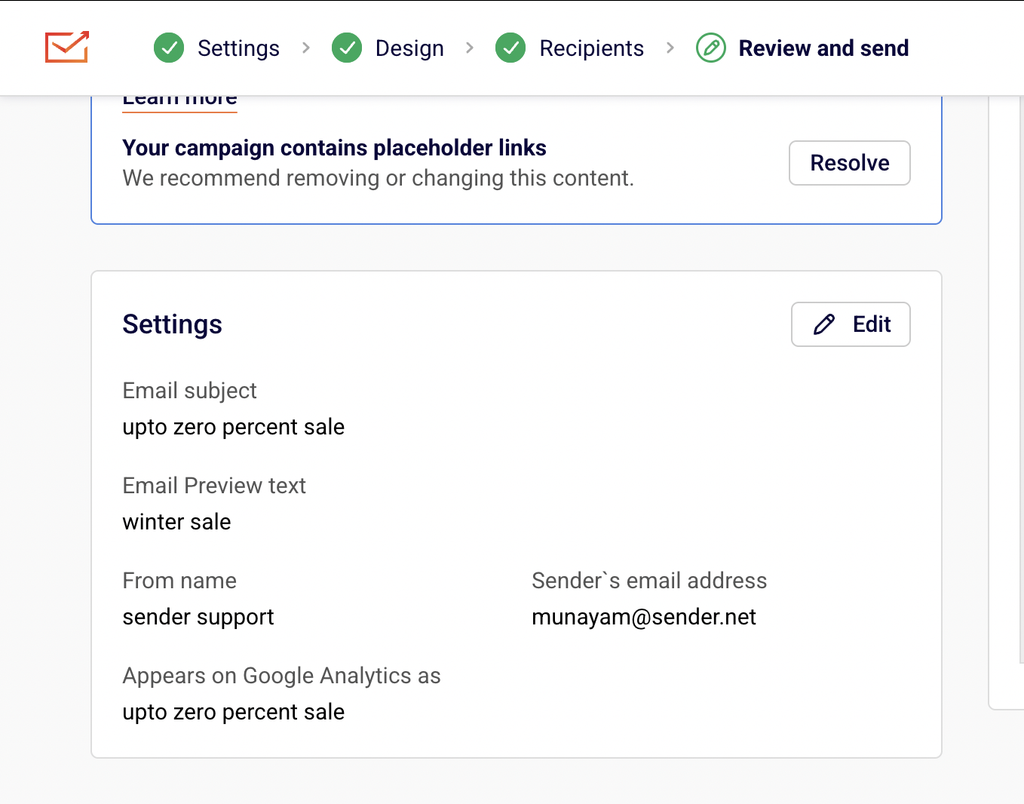Click the 'From name' label
1024x804 pixels.
[x=180, y=581]
